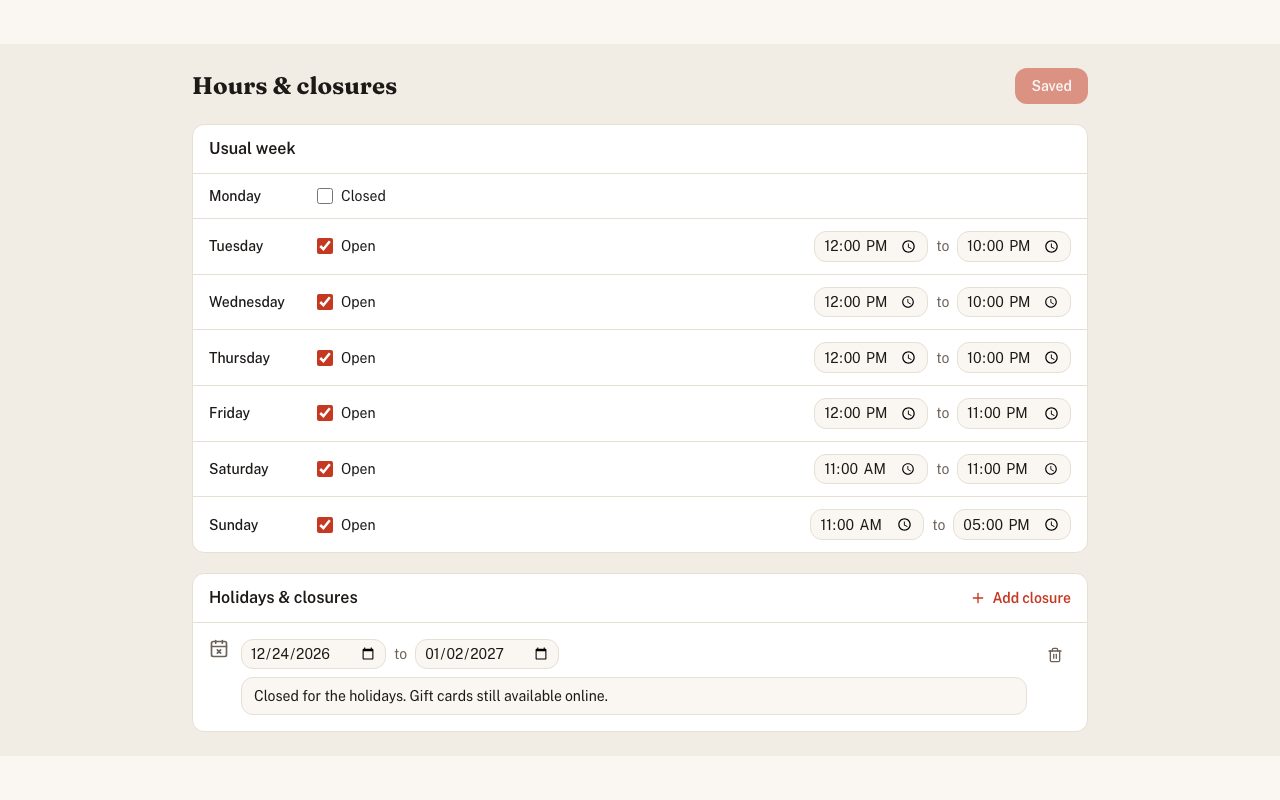Click clock icon in Friday closing time
The width and height of the screenshot is (1280, 800).
(x=1051, y=413)
